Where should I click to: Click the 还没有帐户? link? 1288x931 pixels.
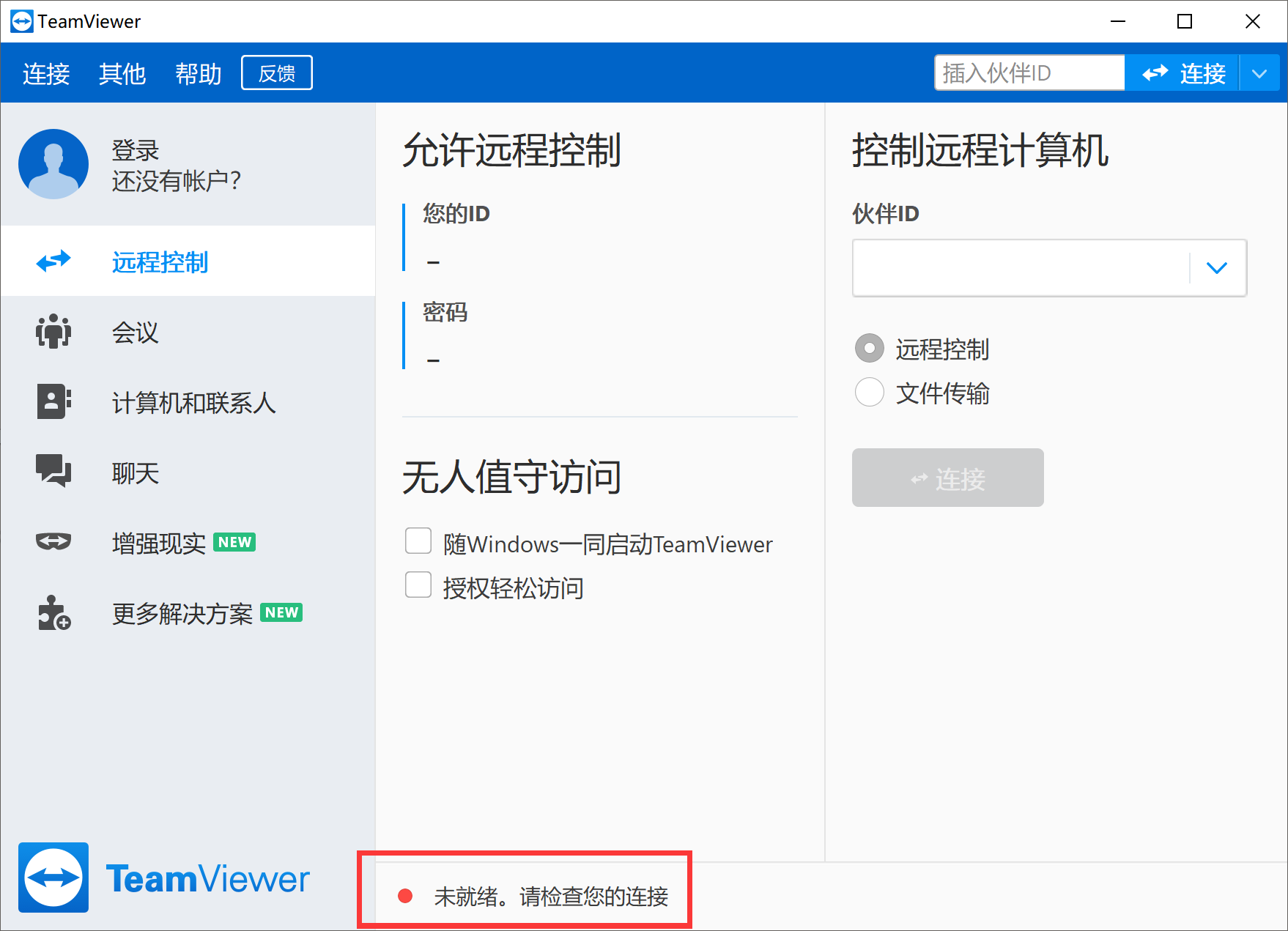(176, 180)
